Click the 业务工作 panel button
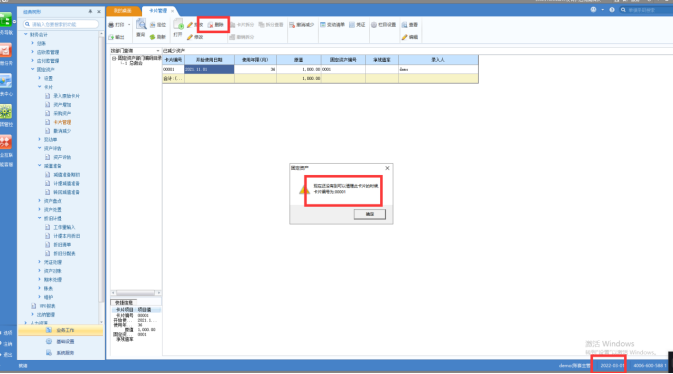 61,330
